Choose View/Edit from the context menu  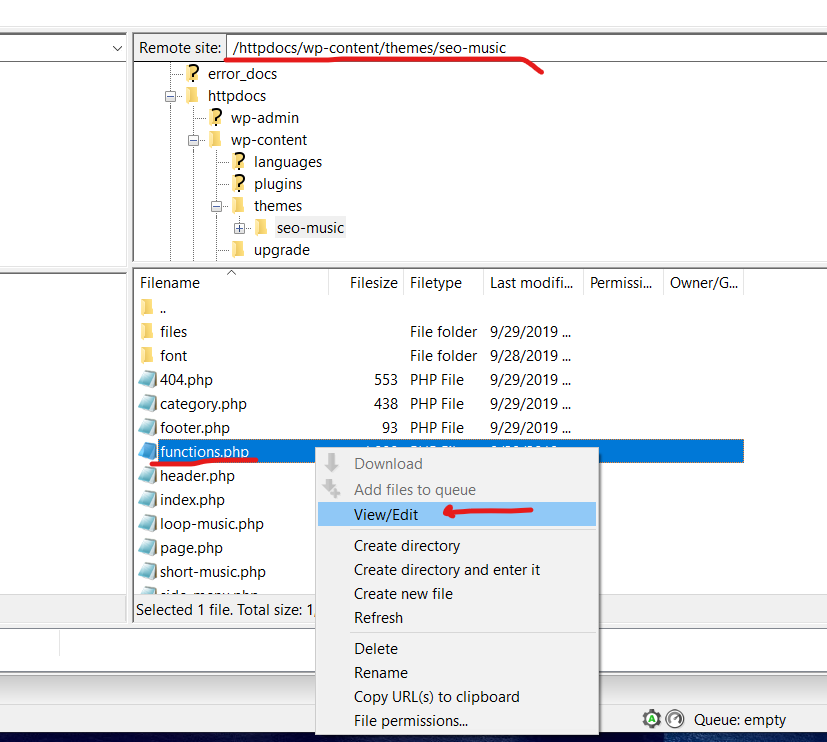tap(386, 514)
